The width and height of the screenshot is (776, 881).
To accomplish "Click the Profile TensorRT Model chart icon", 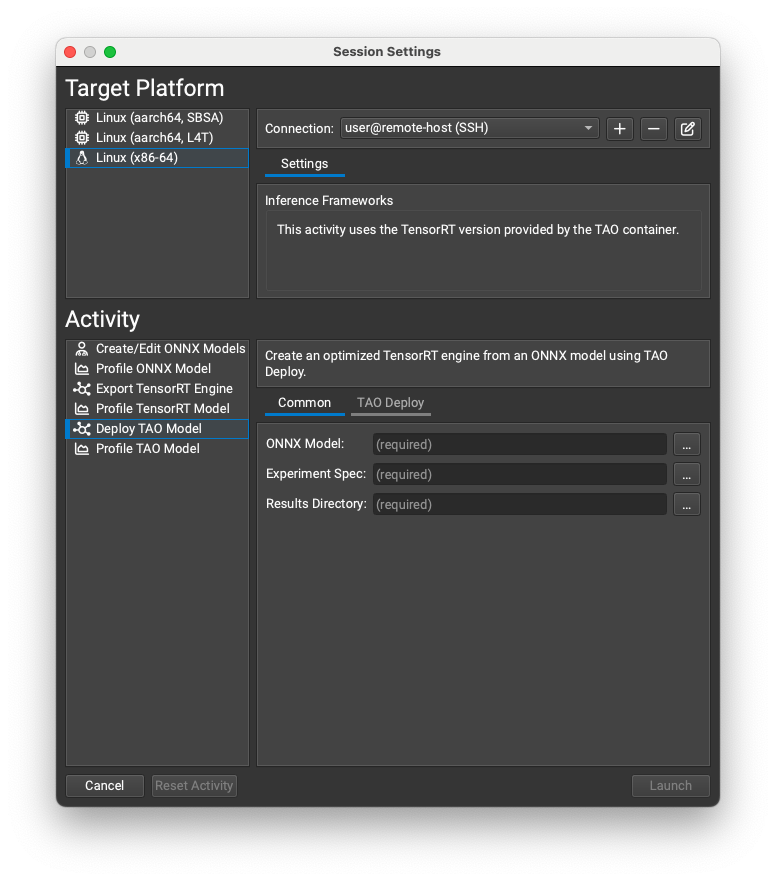I will click(80, 408).
